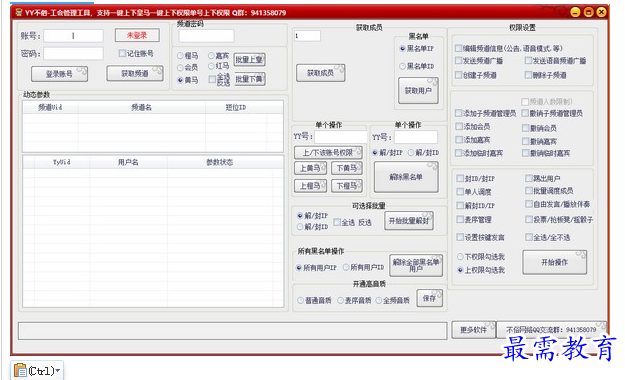
Task: Click the 登录账号 login button
Action: pos(59,74)
